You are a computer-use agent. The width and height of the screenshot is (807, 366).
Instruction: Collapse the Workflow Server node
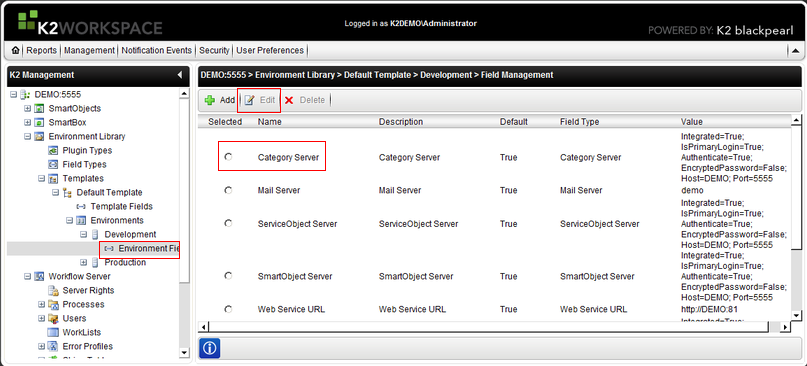tap(27, 276)
